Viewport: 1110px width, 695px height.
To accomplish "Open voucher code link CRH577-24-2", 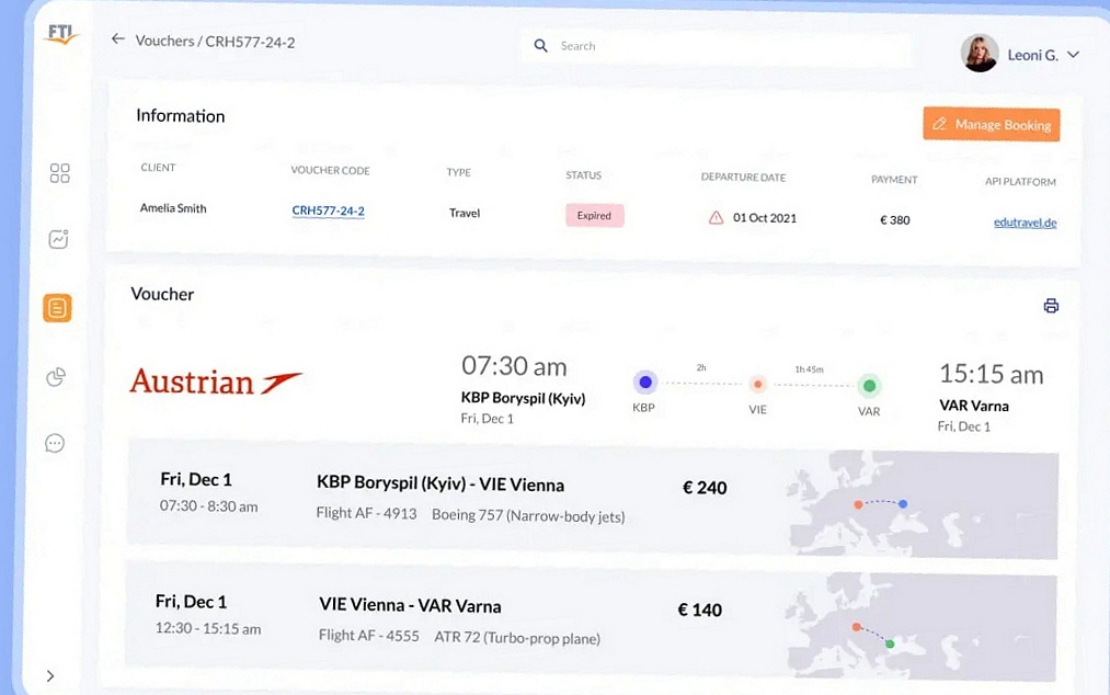I will coord(328,211).
